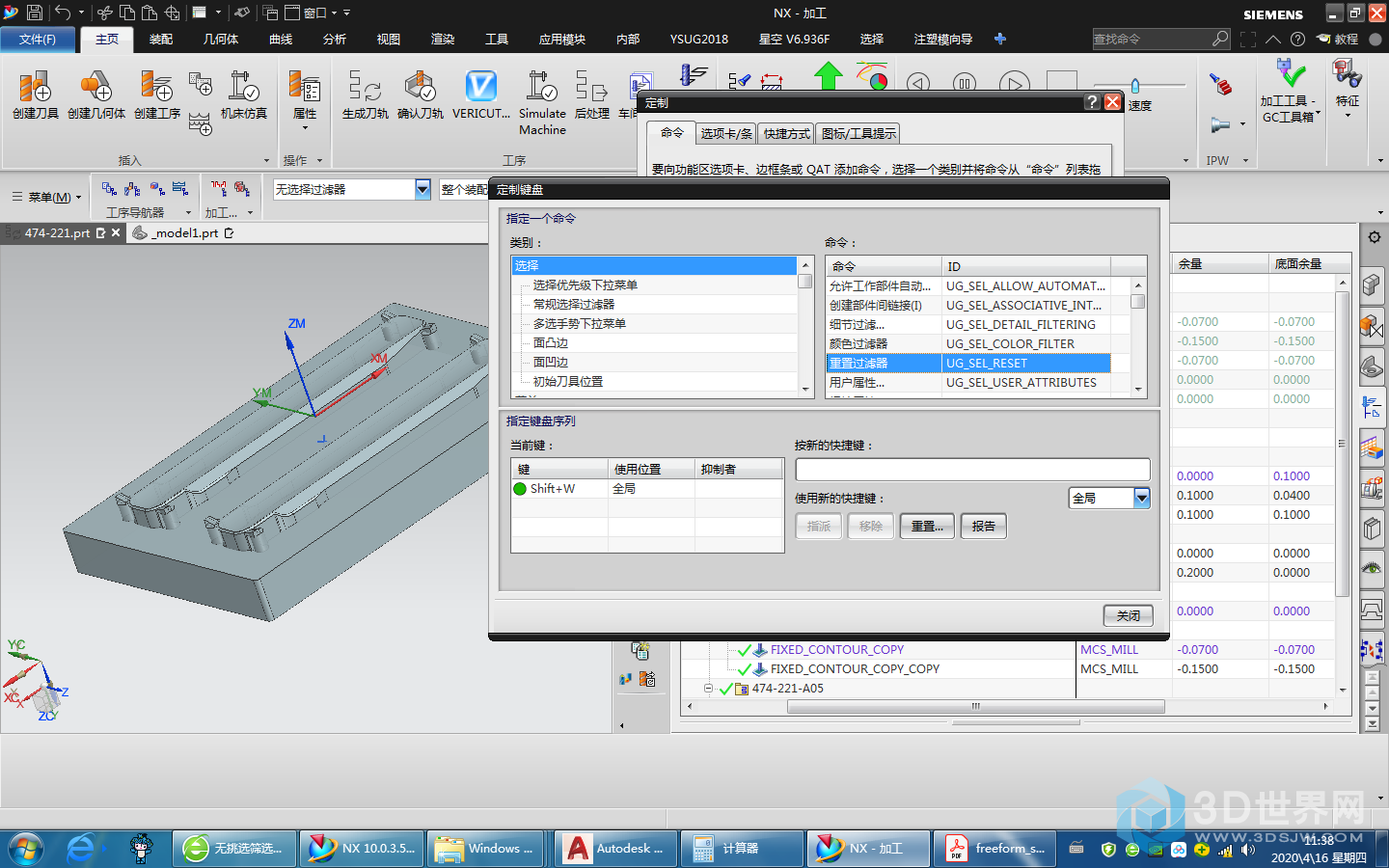
Task: Click the Machining Method view navigator icon
Action: (180, 188)
